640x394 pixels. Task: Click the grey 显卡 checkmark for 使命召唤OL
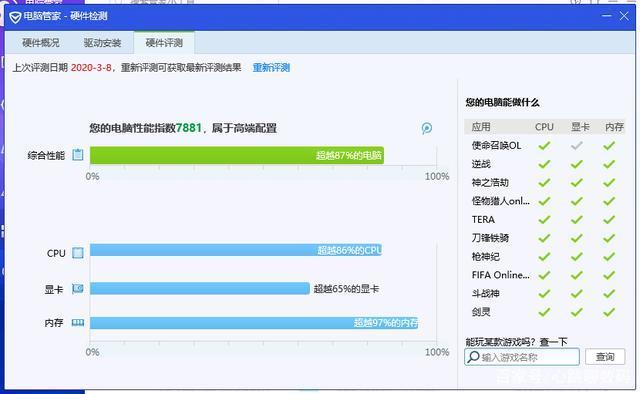pyautogui.click(x=576, y=145)
